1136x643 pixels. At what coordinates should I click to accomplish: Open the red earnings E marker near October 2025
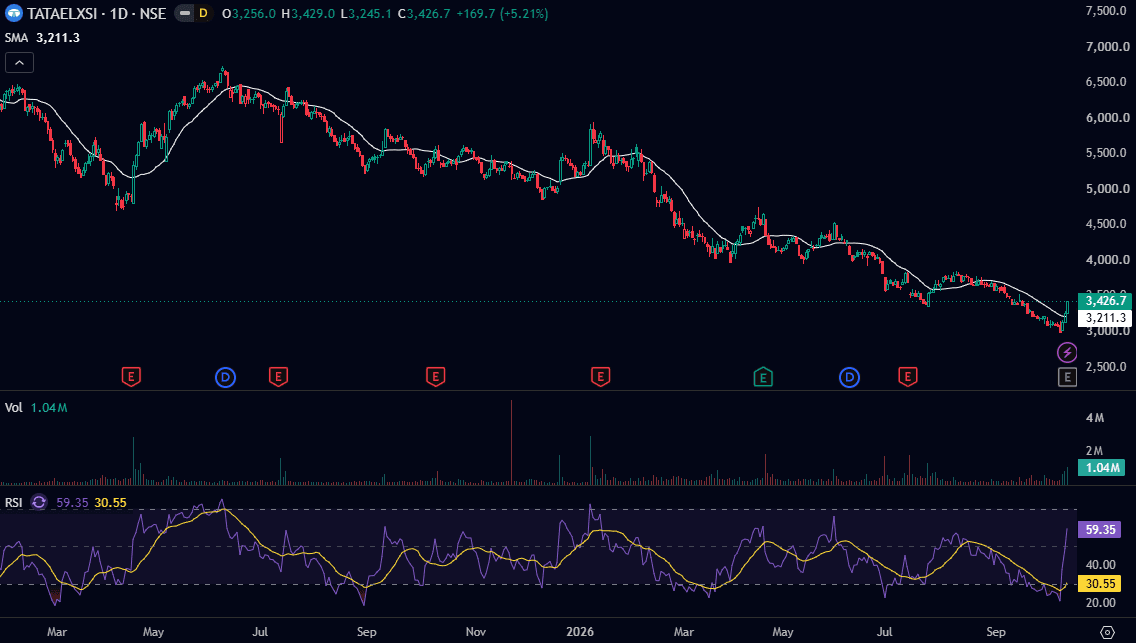(435, 377)
